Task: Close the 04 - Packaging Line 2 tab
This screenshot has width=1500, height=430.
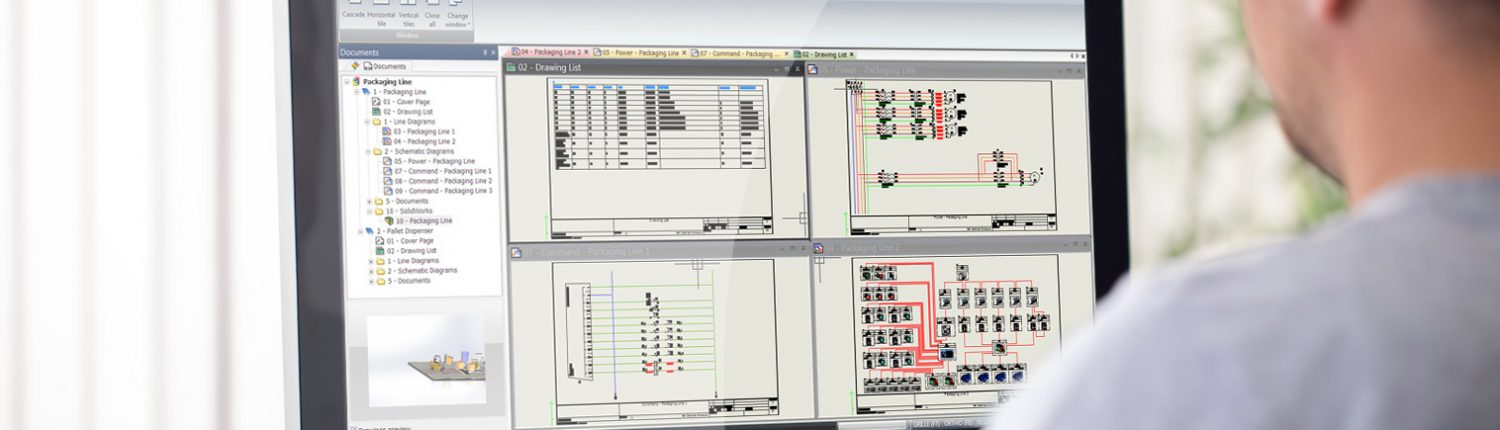Action: click(587, 52)
